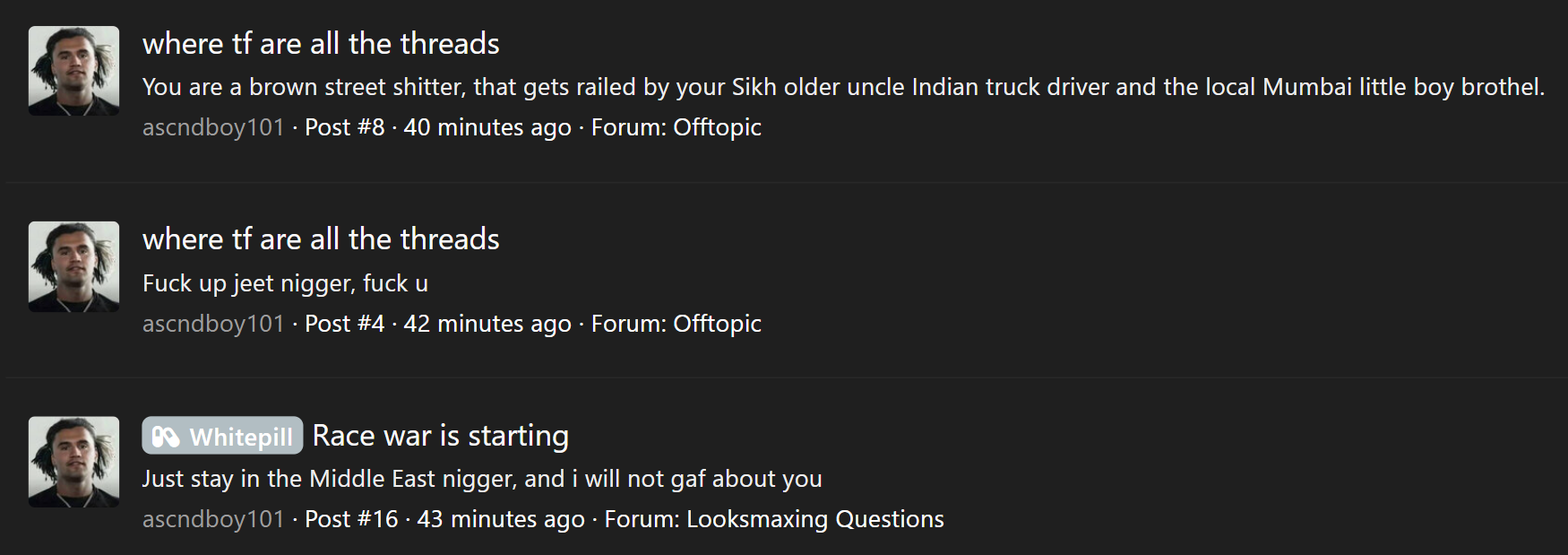The image size is (1568, 555).
Task: Open the Looksmaxing Questions forum link
Action: (x=815, y=519)
